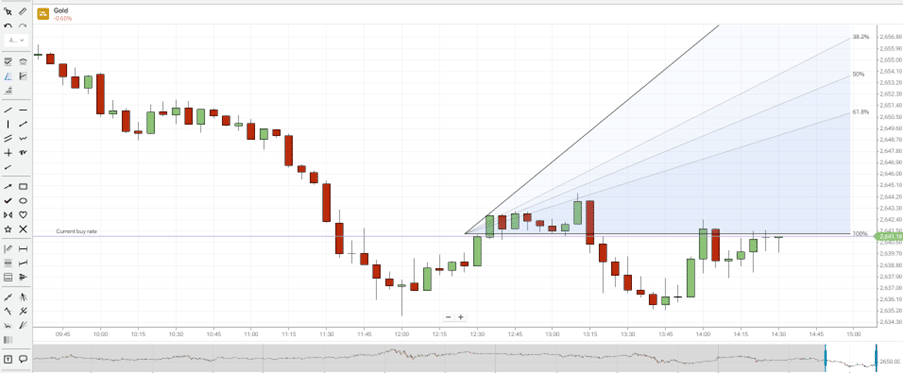903x373 pixels.
Task: Select the staircase Fibonacci tool icon
Action: (x=8, y=90)
